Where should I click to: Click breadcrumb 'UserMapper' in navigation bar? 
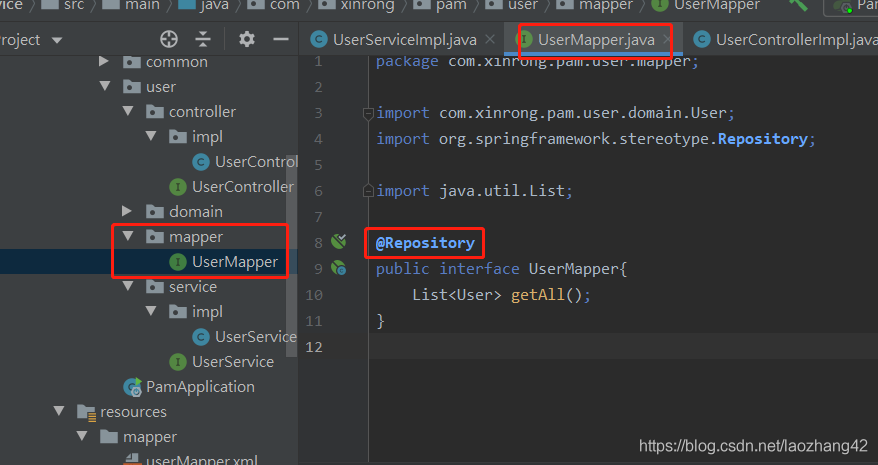[717, 6]
